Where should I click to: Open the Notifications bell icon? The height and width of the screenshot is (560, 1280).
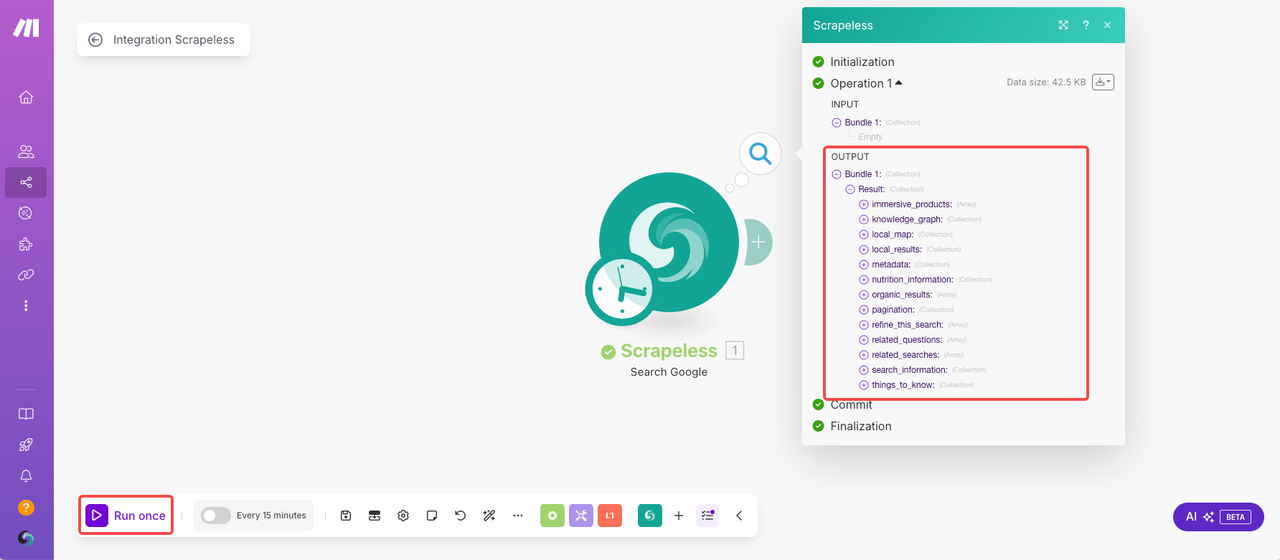(26, 476)
